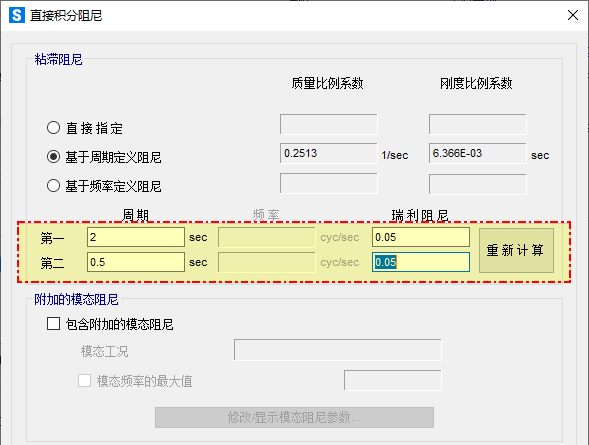Click the 重新计算 button
The image size is (589, 445).
(516, 250)
